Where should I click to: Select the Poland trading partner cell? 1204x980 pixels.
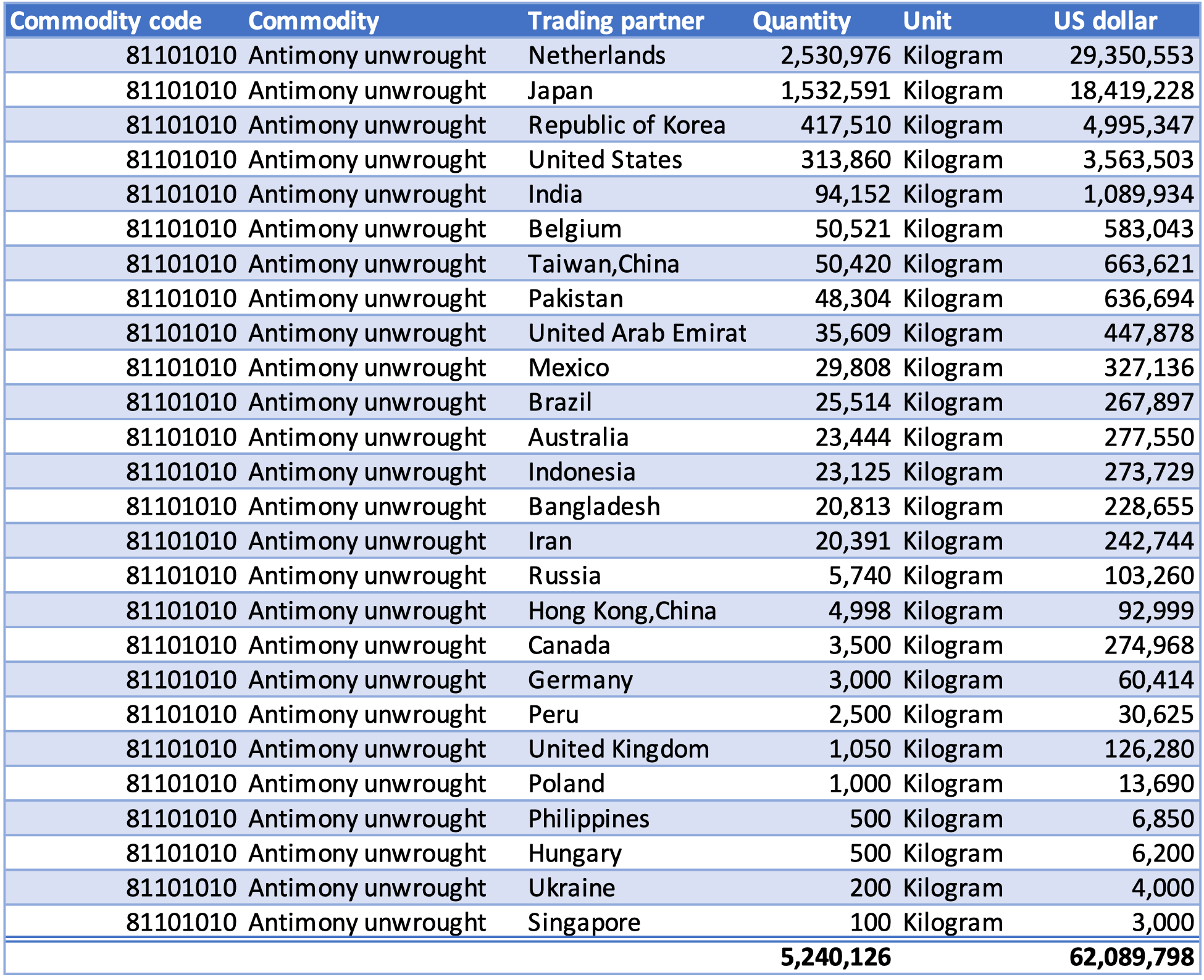coord(566,784)
